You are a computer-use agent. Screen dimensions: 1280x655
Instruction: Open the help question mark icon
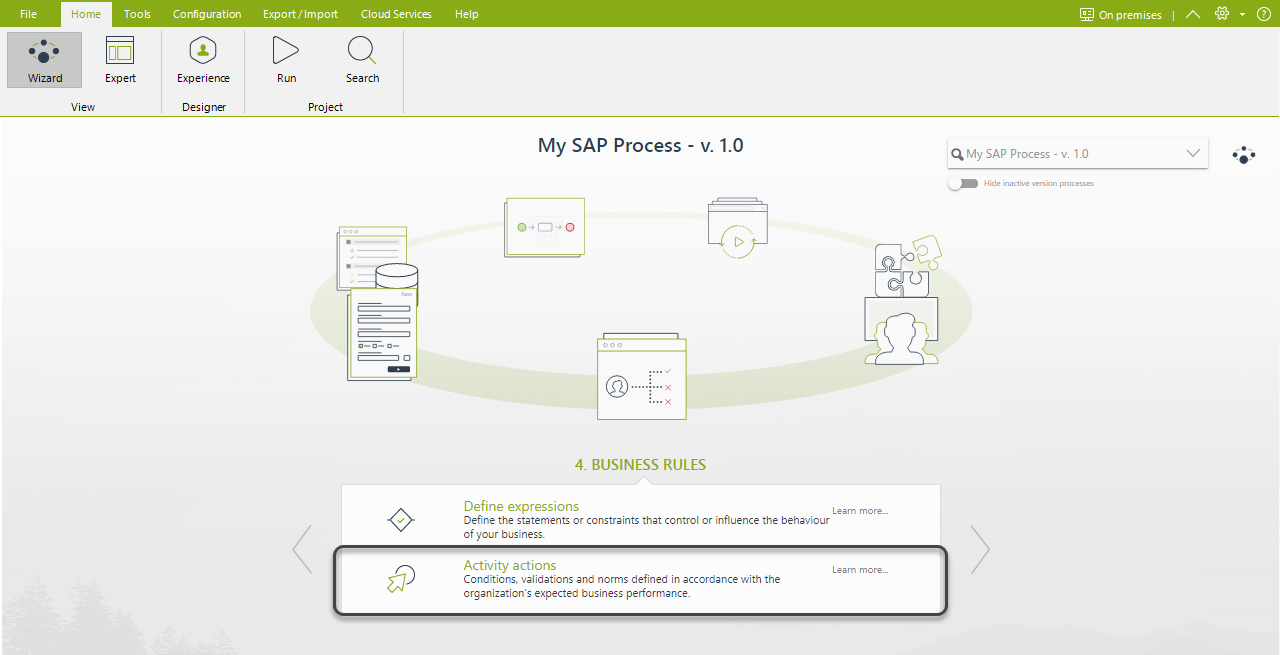pos(1263,14)
